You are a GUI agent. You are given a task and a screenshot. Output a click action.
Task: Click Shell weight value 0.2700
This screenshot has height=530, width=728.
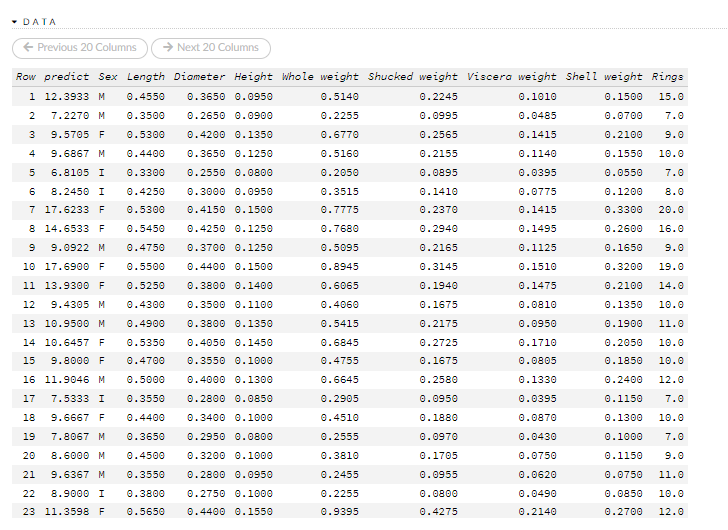click(624, 512)
